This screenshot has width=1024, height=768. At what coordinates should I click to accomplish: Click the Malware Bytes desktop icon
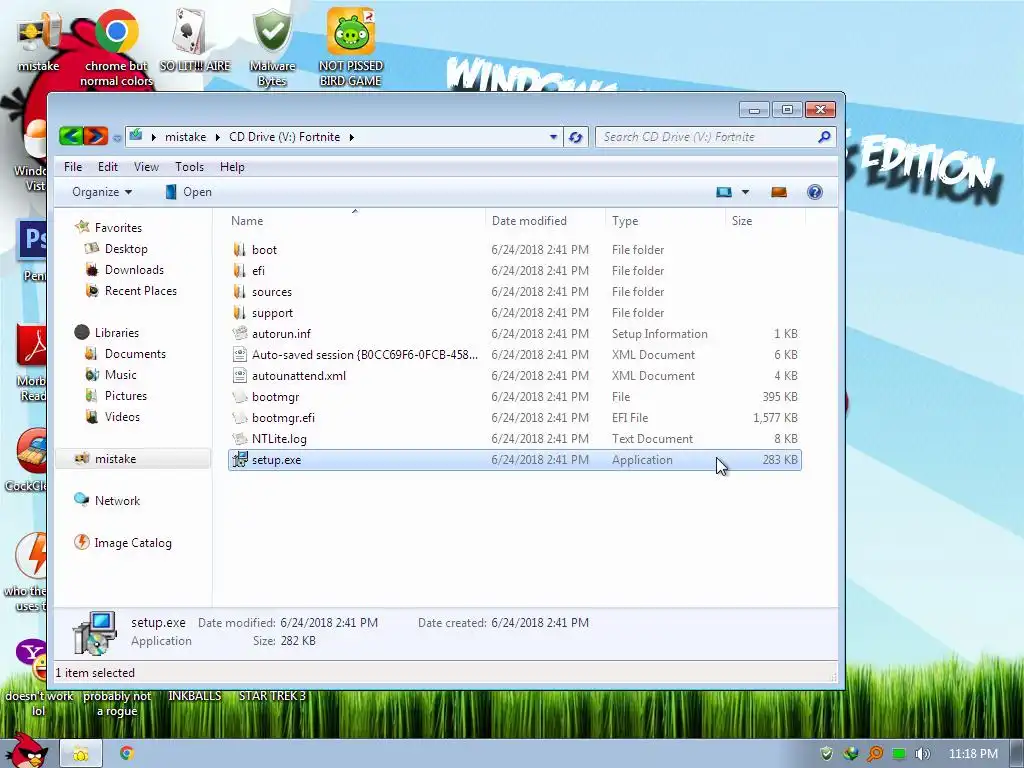(x=272, y=47)
